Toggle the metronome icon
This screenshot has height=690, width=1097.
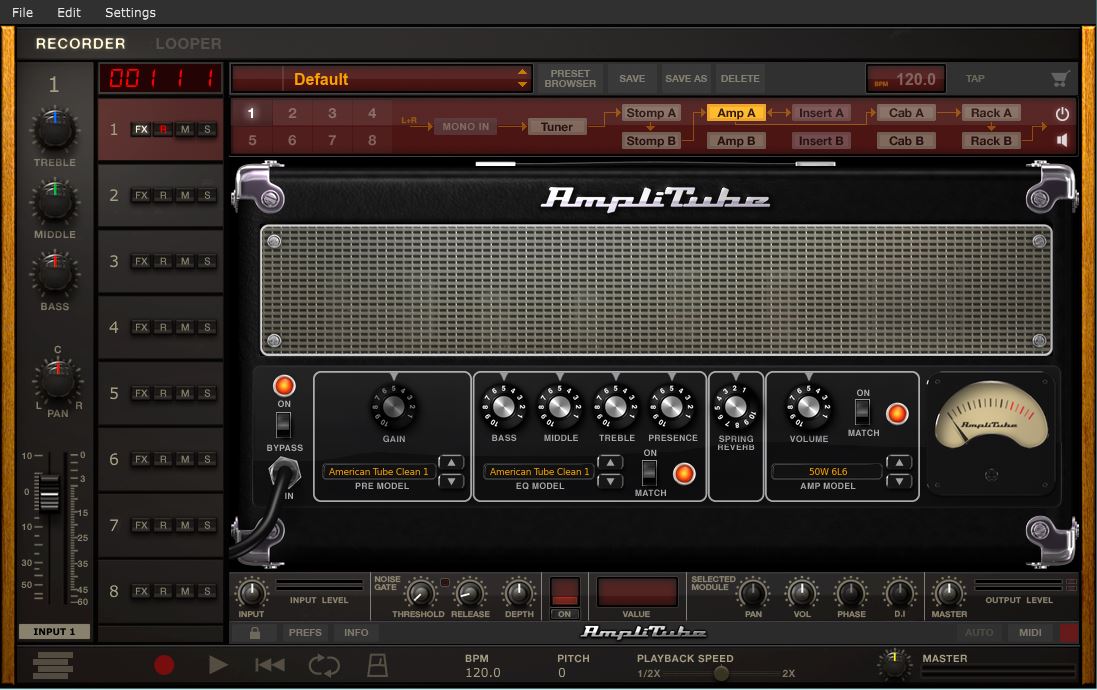pos(378,665)
